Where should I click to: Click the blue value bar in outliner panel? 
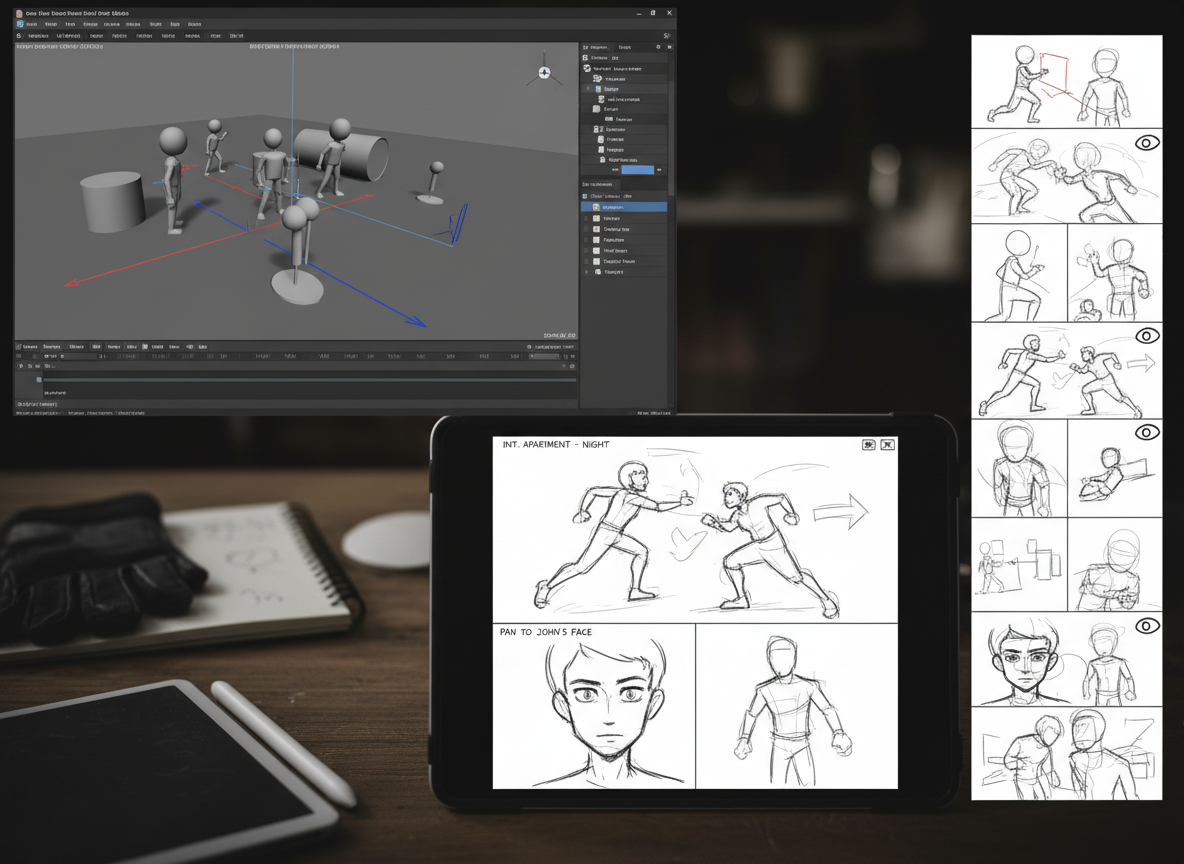[637, 170]
